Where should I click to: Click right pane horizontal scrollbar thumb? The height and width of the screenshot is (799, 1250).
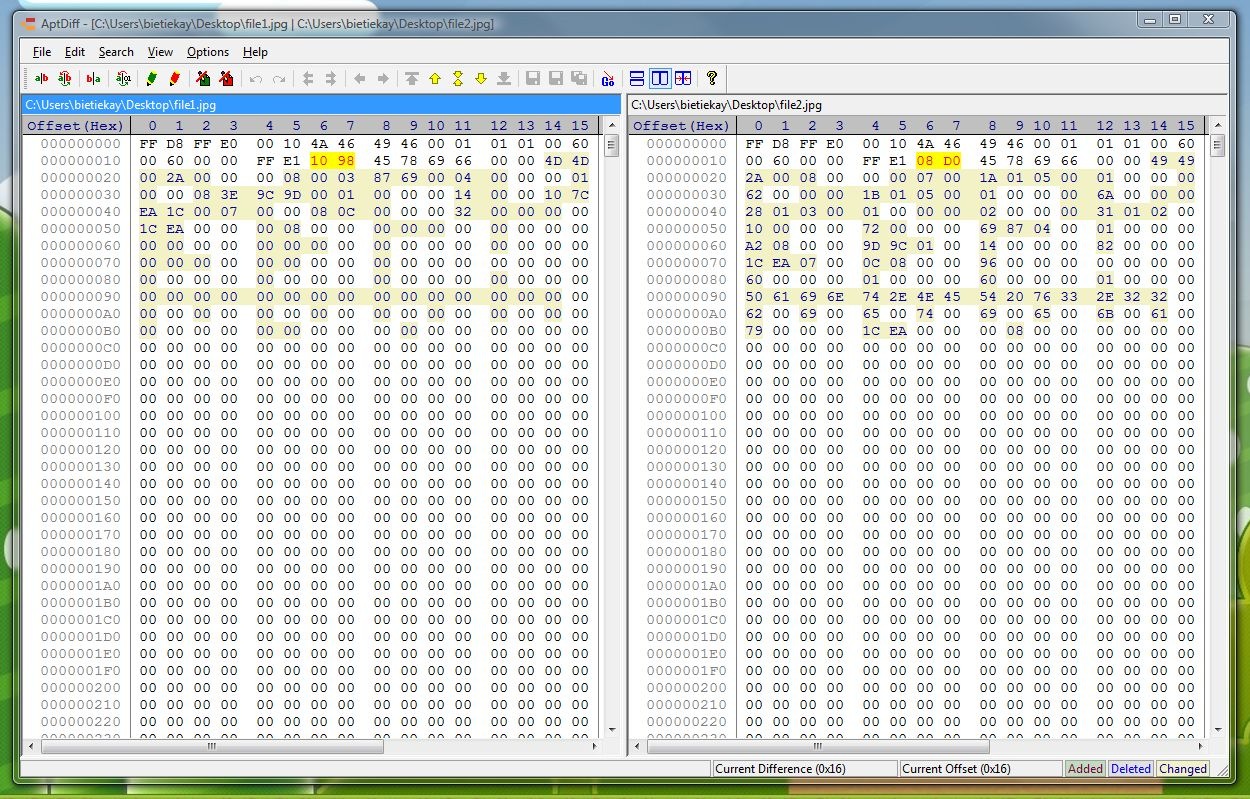click(818, 746)
